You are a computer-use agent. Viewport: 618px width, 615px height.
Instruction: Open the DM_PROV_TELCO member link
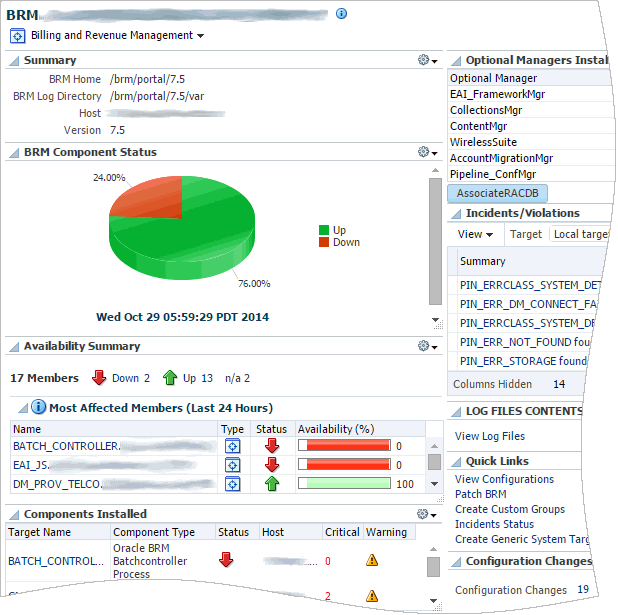(x=57, y=484)
